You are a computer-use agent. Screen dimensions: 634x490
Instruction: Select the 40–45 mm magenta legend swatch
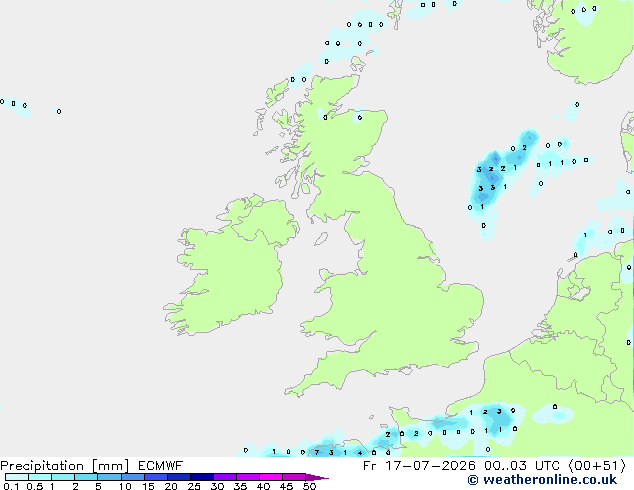pyautogui.click(x=271, y=477)
